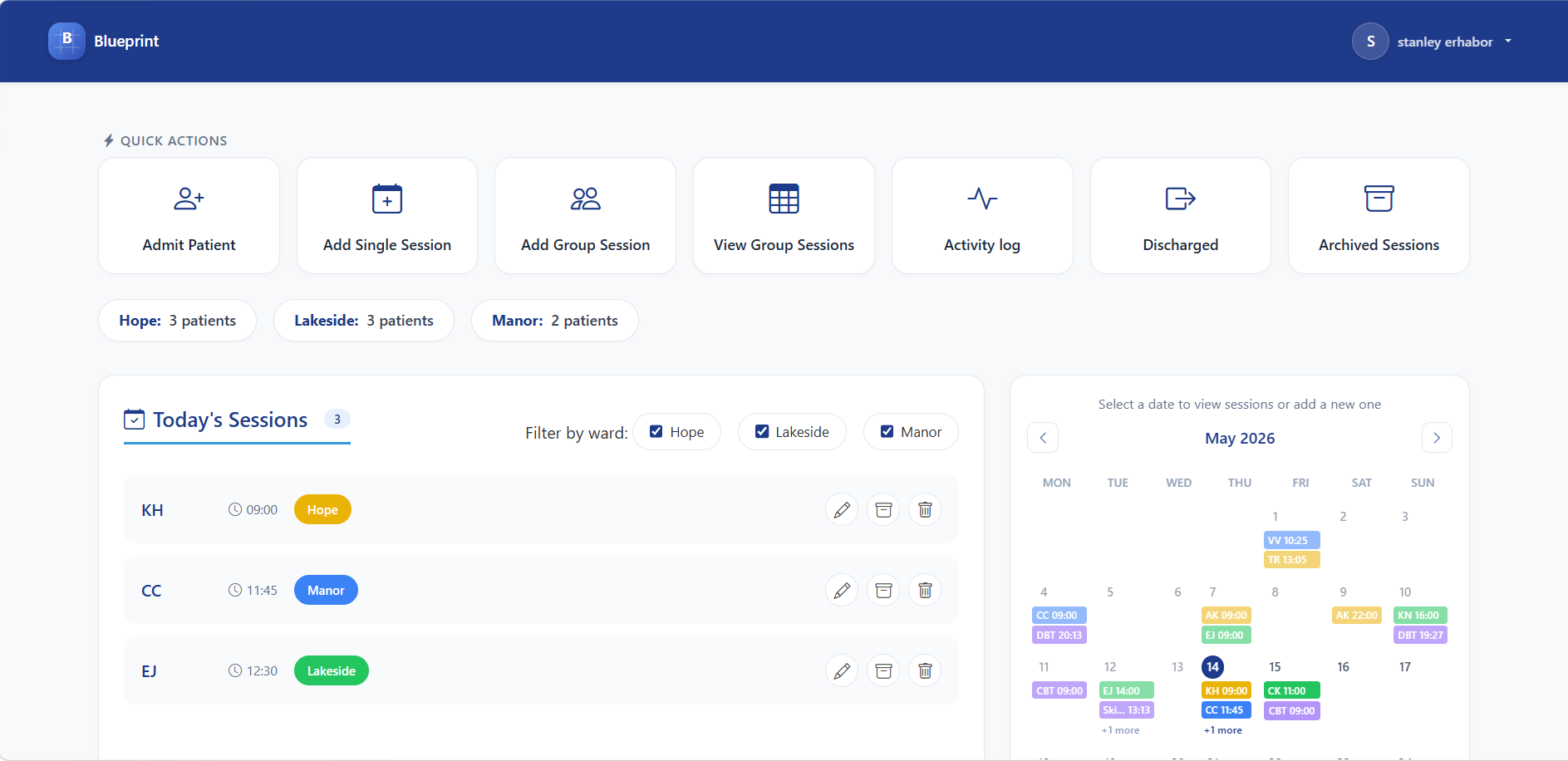Edit the CC 11:45 session
1568x761 pixels.
coord(842,591)
